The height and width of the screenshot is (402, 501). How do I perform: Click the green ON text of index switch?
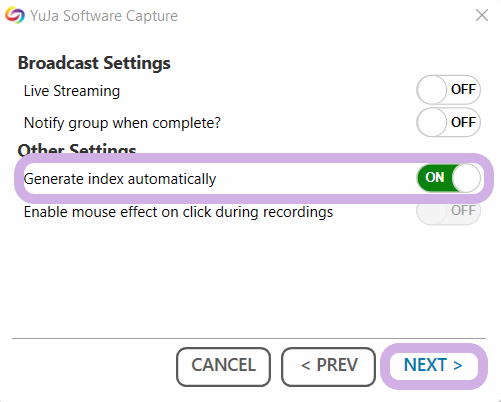click(x=435, y=178)
